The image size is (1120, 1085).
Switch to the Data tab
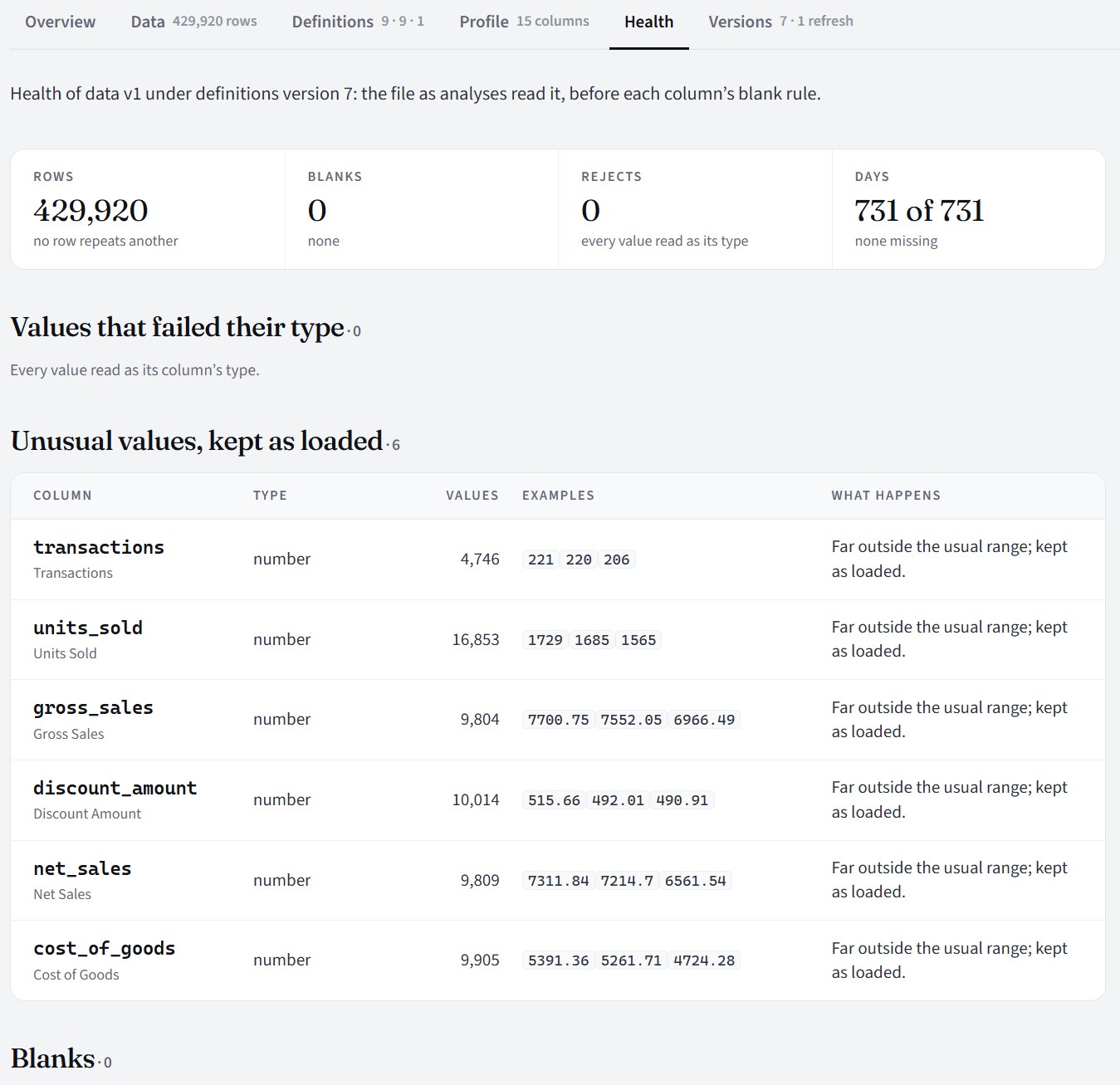[x=193, y=22]
